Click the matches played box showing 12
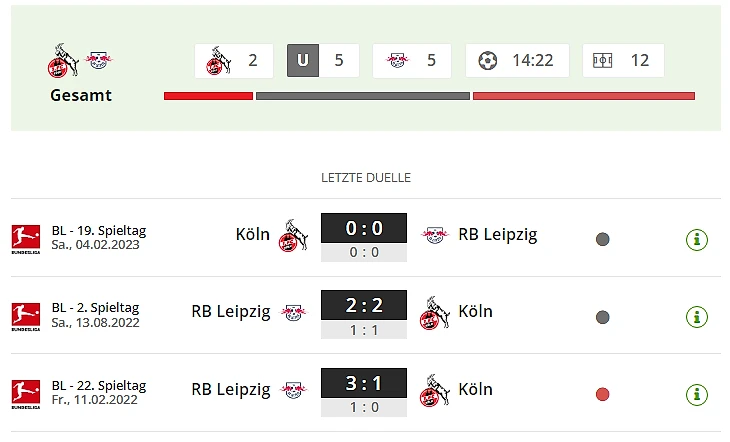 [623, 60]
